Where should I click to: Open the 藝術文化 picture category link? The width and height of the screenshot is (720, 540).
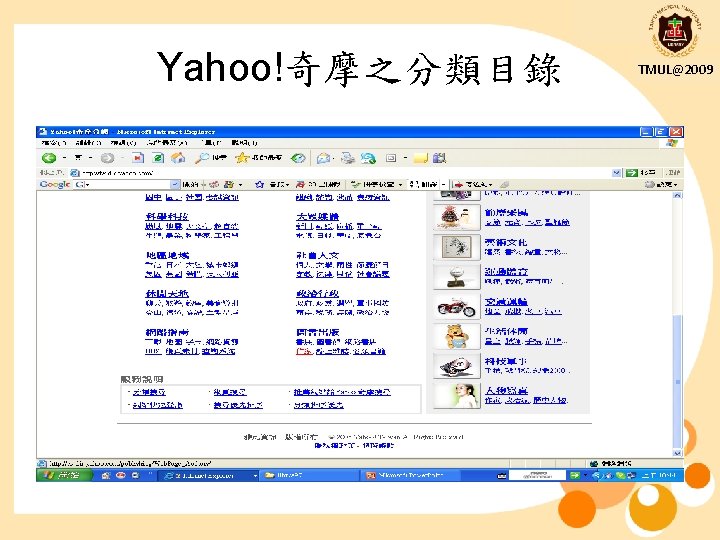pos(506,242)
